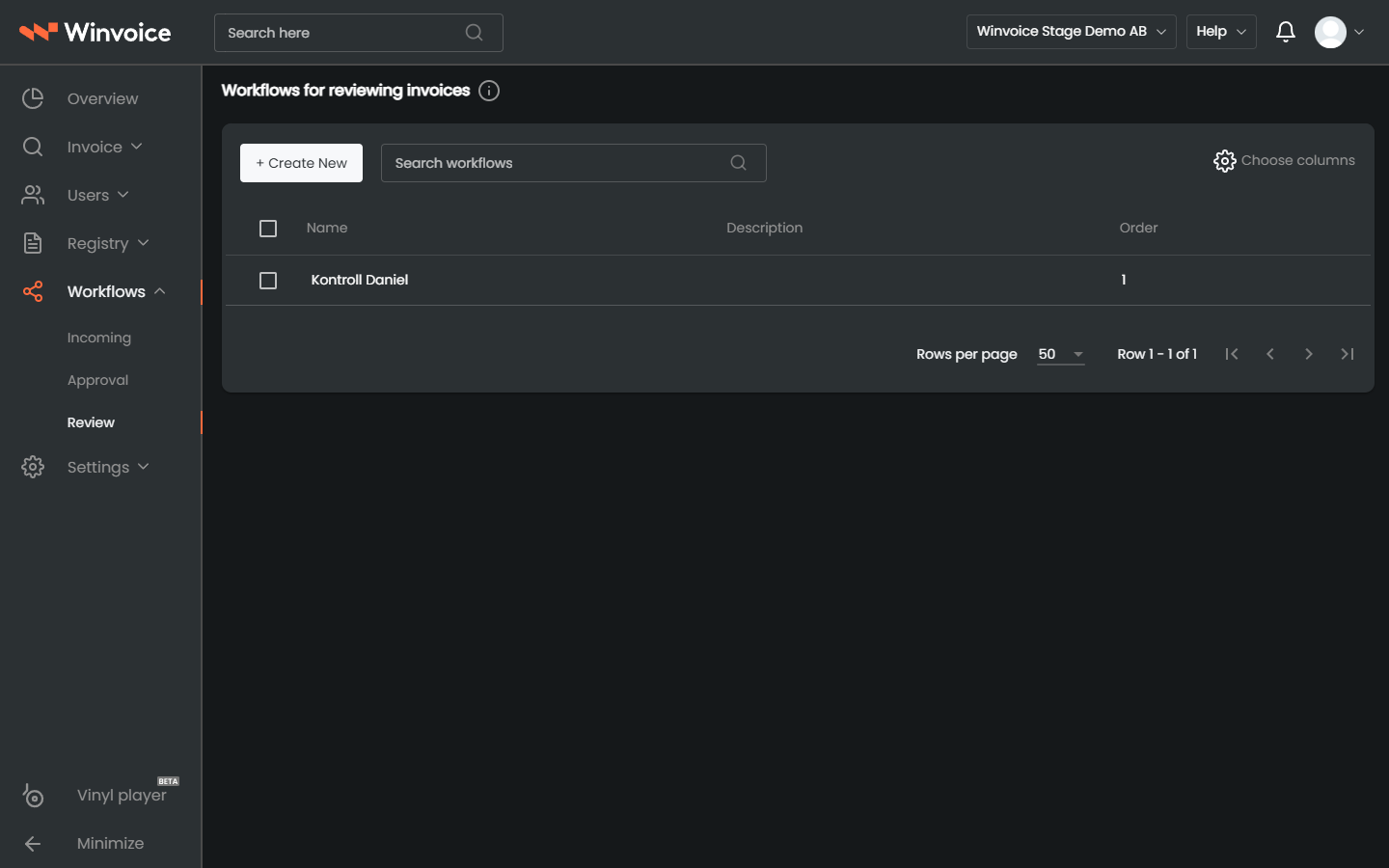The image size is (1389, 868).
Task: Click the Users people icon
Action: pos(33,195)
